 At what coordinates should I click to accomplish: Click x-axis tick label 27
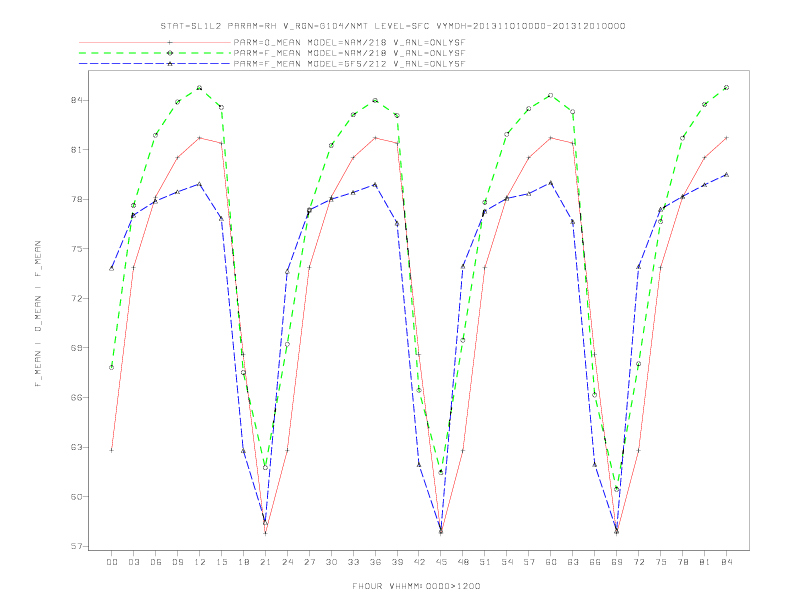click(x=309, y=562)
